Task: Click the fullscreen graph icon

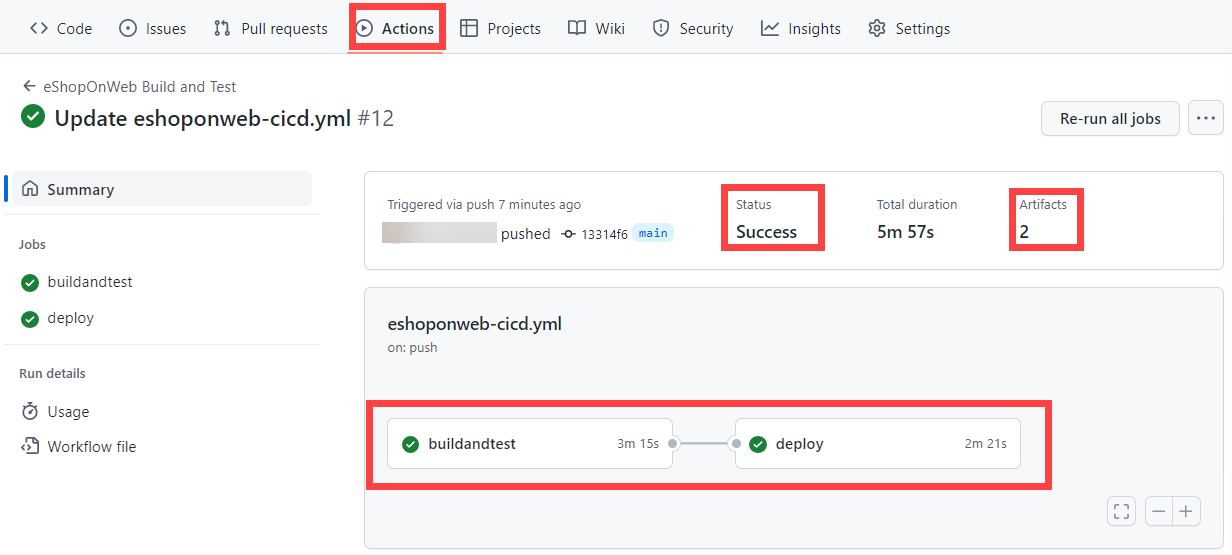Action: point(1122,511)
